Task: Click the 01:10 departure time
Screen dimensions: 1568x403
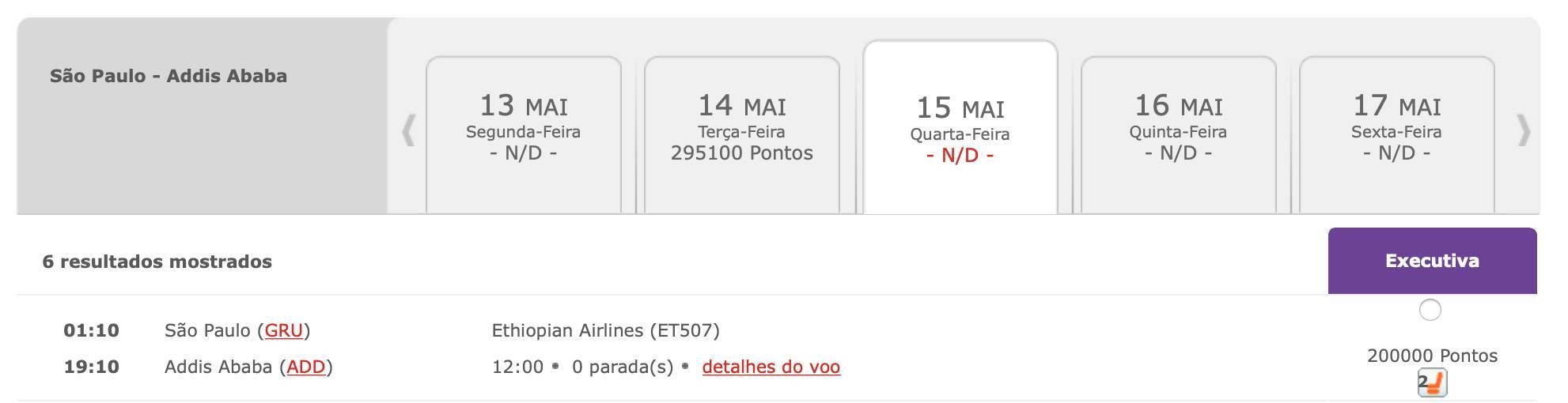Action: pos(92,330)
